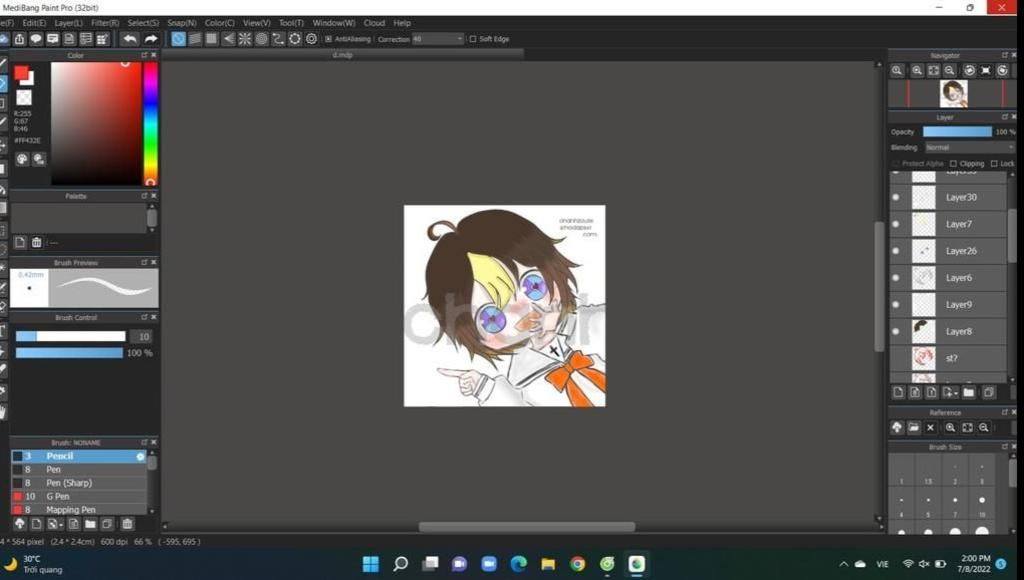Open Pencil brush settings gear

[x=140, y=457]
